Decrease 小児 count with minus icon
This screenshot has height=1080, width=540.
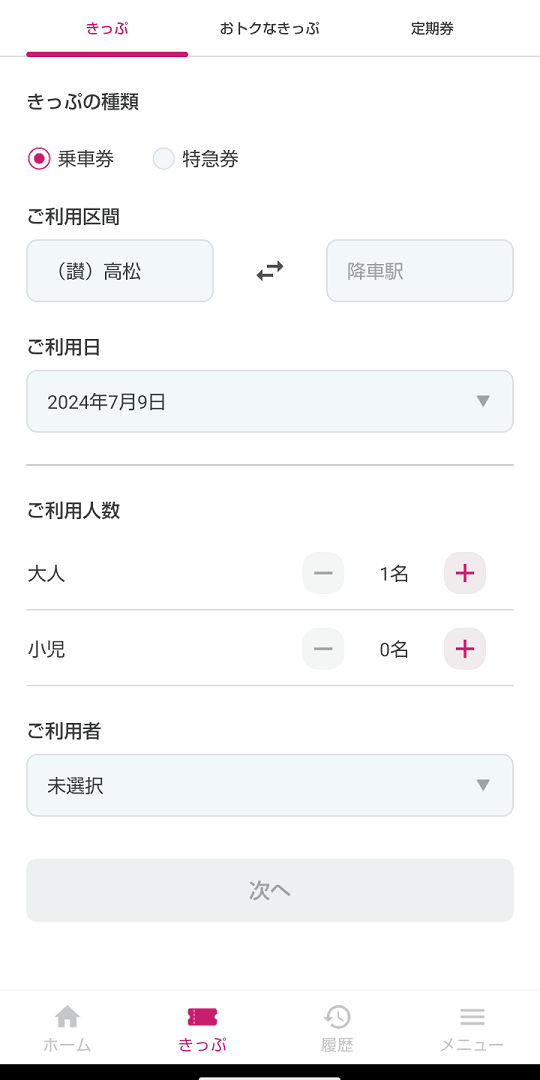tap(323, 649)
